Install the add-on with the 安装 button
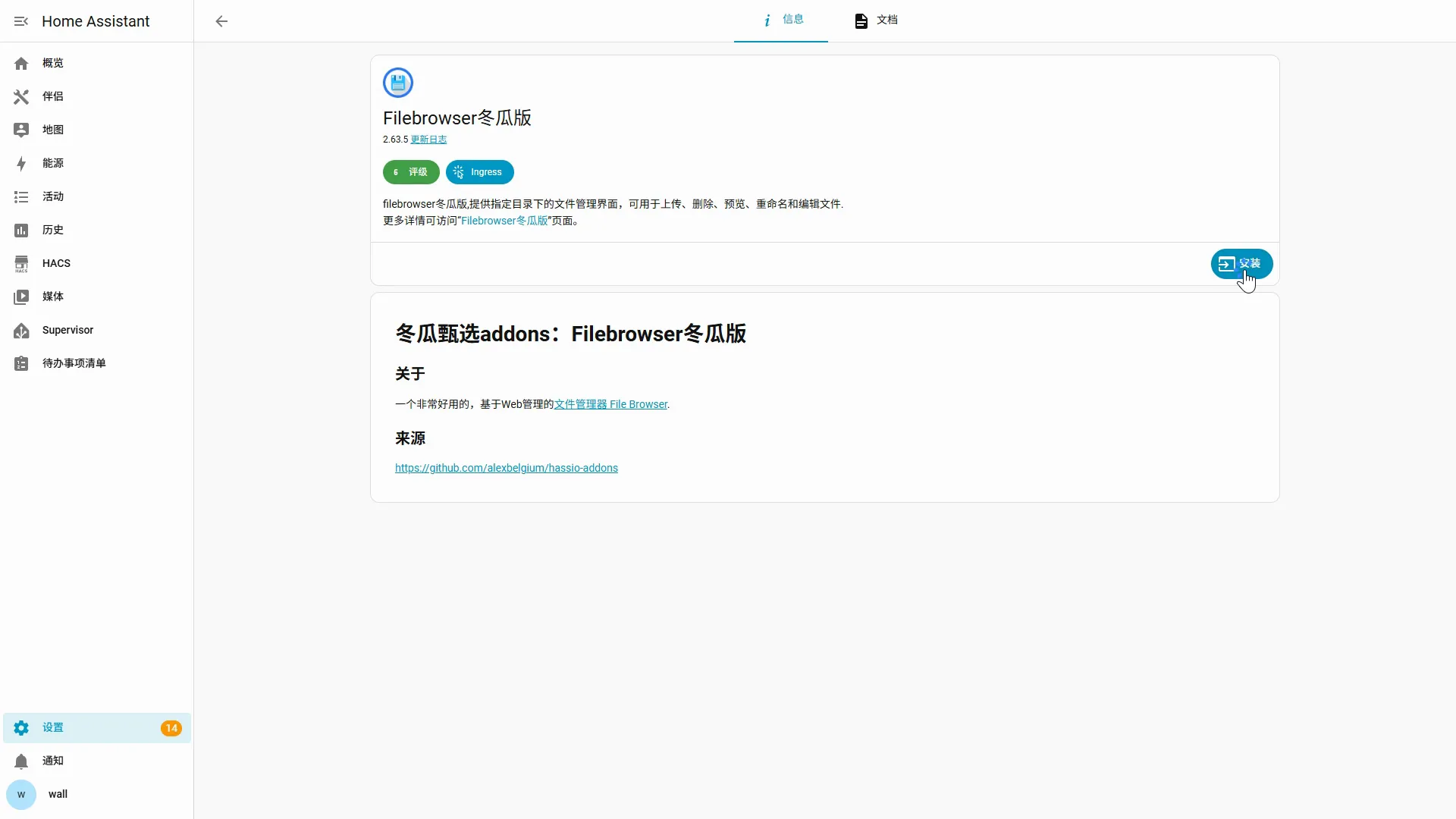 (x=1241, y=264)
